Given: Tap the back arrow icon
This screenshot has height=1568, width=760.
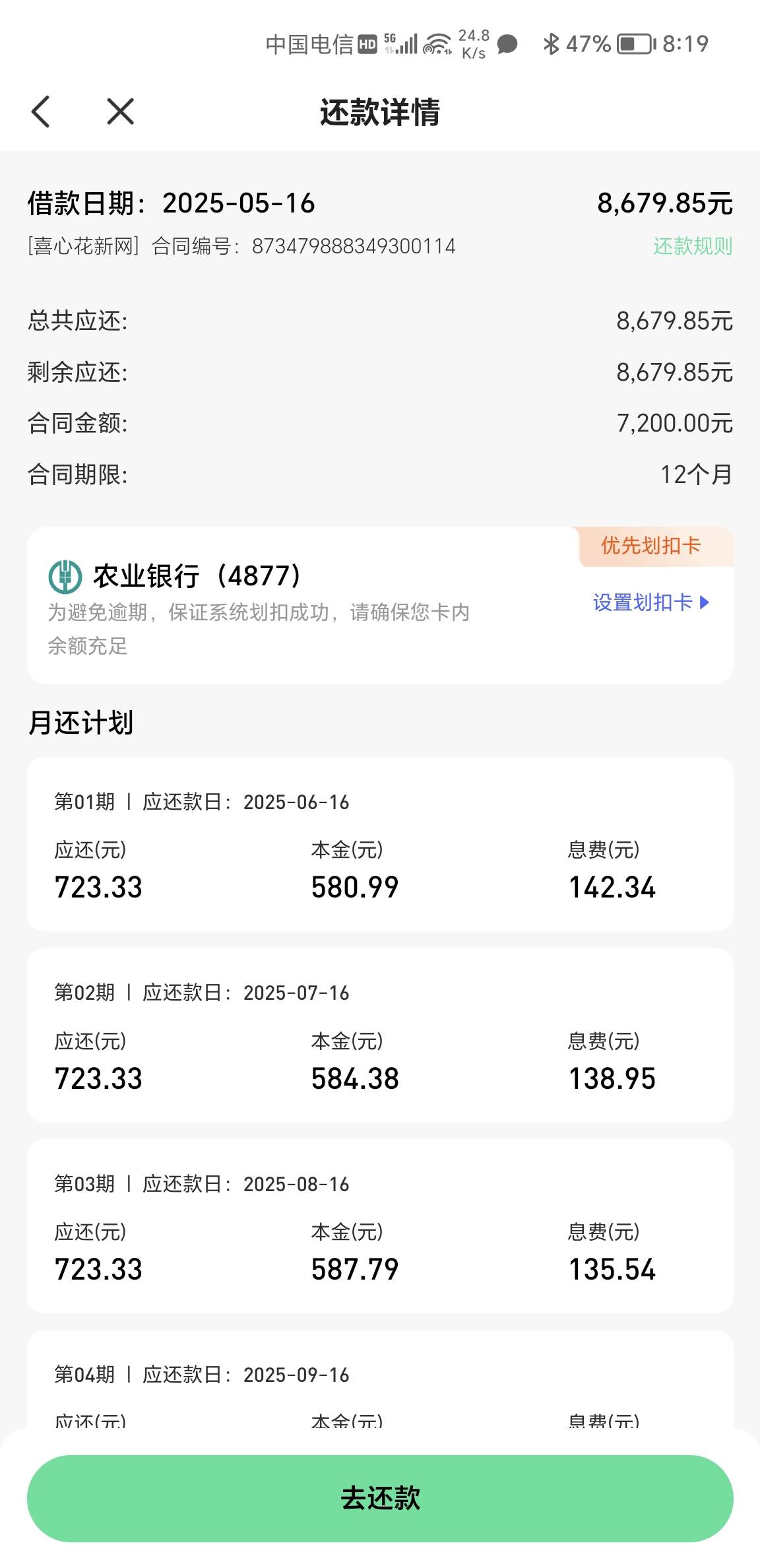Looking at the screenshot, I should click(x=41, y=112).
